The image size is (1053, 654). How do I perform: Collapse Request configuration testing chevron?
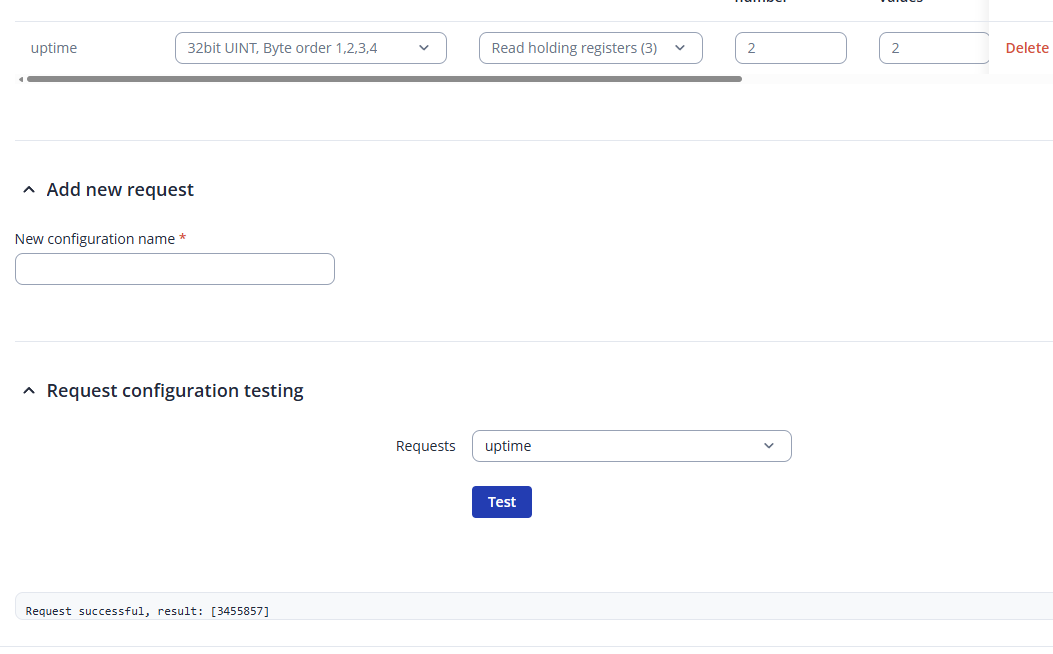click(x=29, y=391)
